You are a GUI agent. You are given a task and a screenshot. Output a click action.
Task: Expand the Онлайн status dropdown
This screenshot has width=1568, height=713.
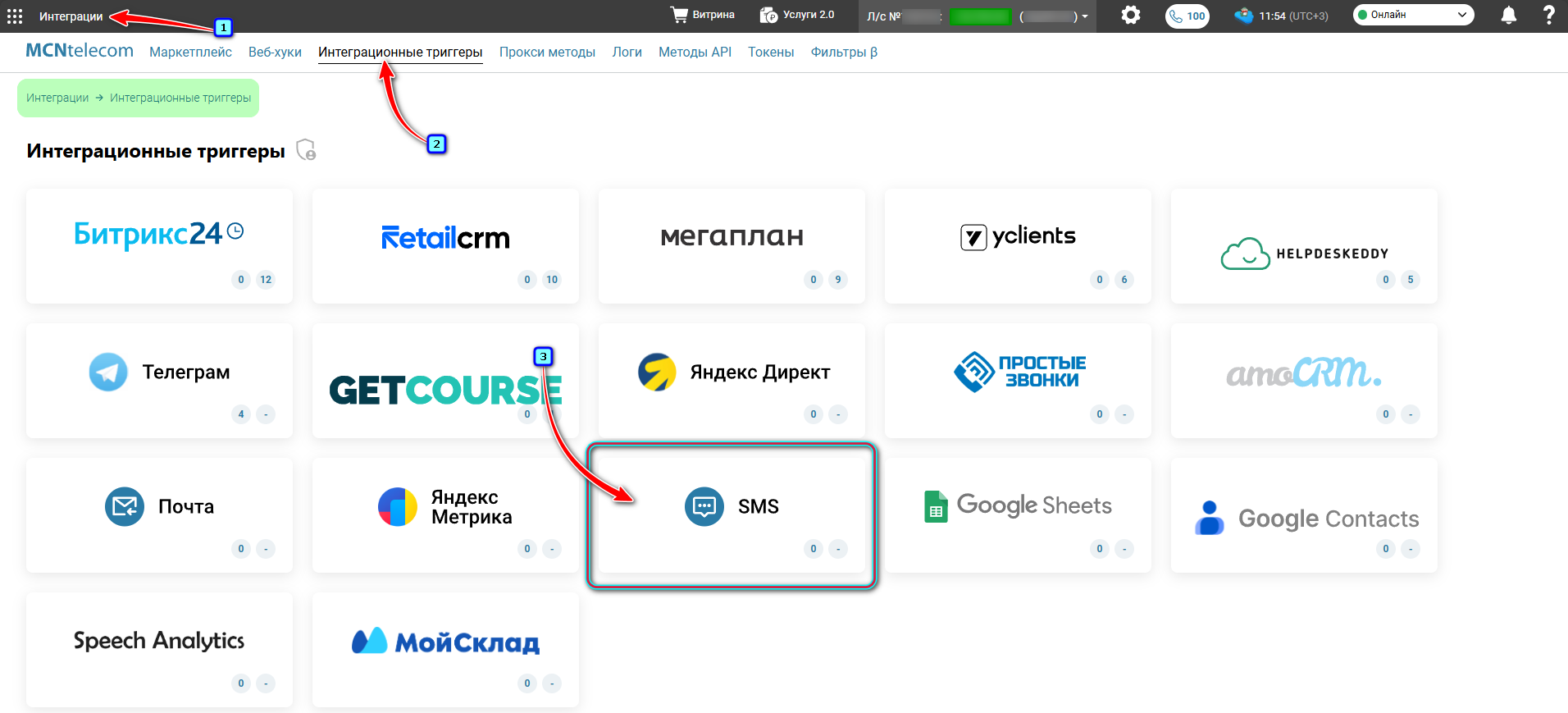pyautogui.click(x=1413, y=15)
